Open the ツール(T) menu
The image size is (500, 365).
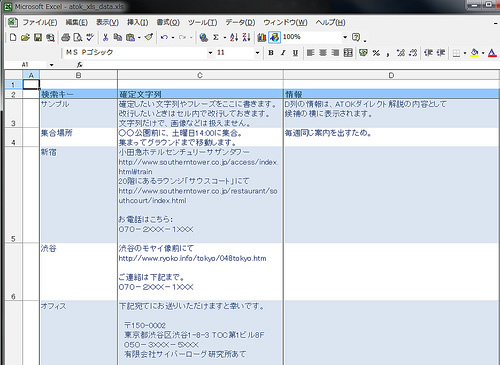pos(202,22)
